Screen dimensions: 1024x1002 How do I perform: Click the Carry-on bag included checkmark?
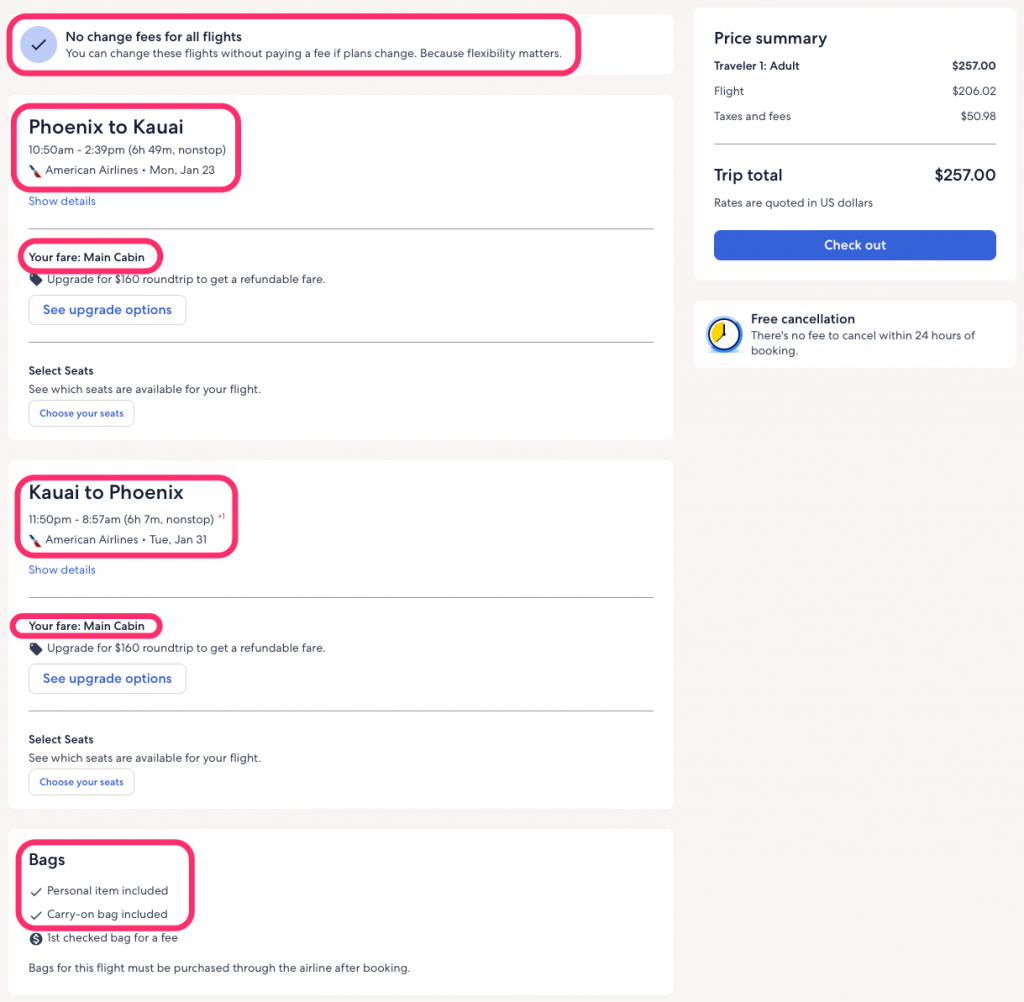point(36,915)
